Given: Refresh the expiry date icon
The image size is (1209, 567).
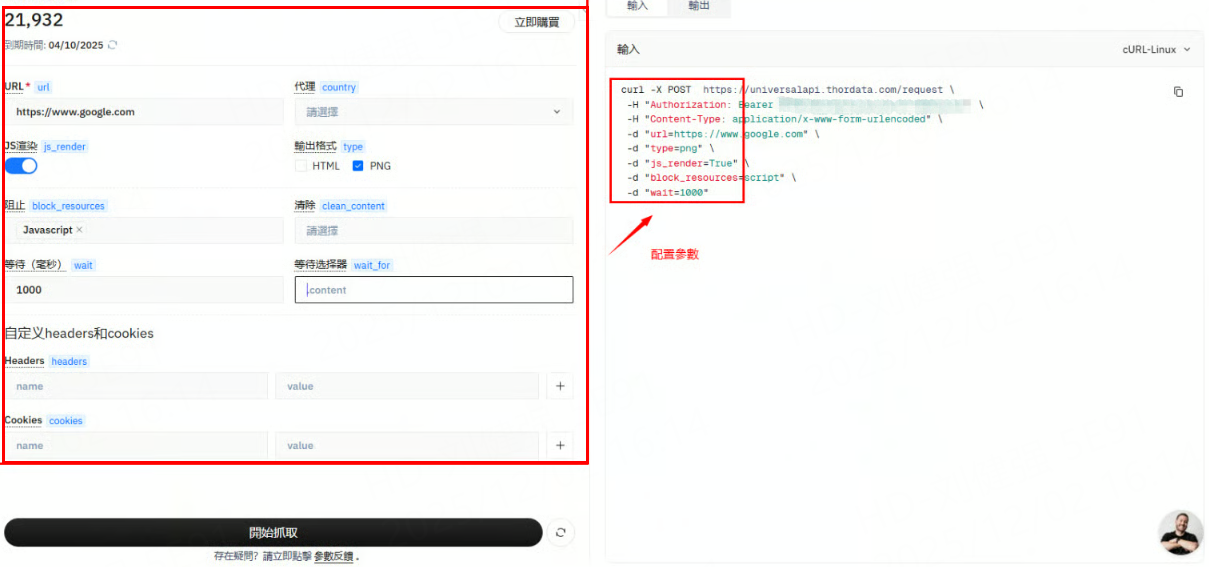Looking at the screenshot, I should pos(112,45).
